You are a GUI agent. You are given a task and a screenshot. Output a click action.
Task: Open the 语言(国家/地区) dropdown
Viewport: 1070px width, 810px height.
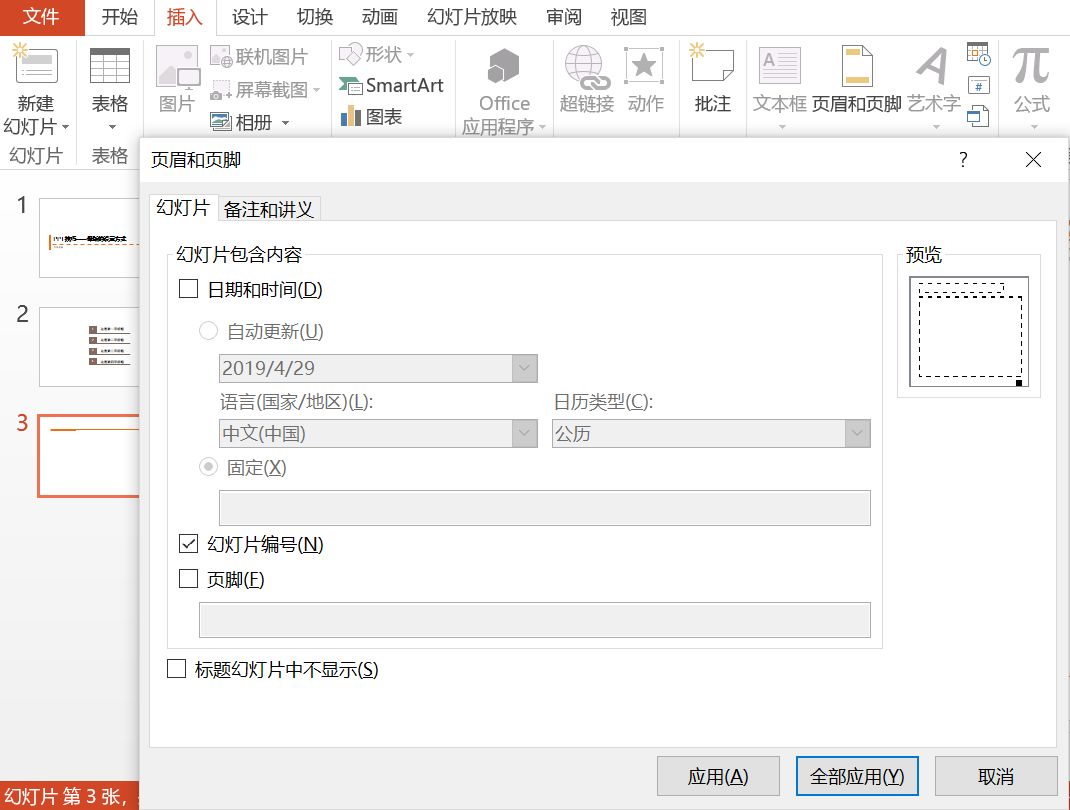[524, 433]
